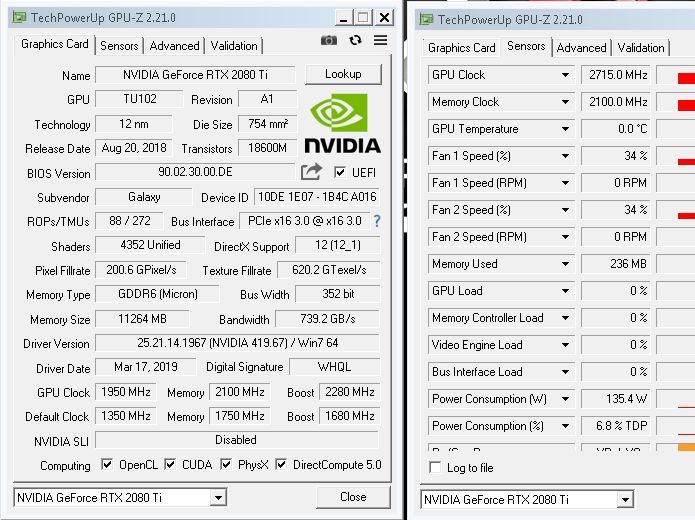
Task: Click the BIOS Version field 90.02.30.00.DE
Action: point(195,172)
